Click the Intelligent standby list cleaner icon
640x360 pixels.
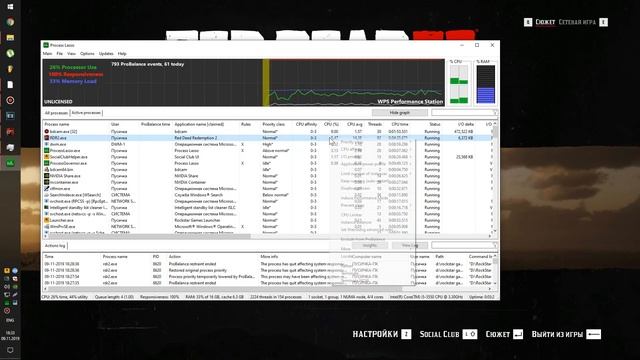tap(47, 207)
